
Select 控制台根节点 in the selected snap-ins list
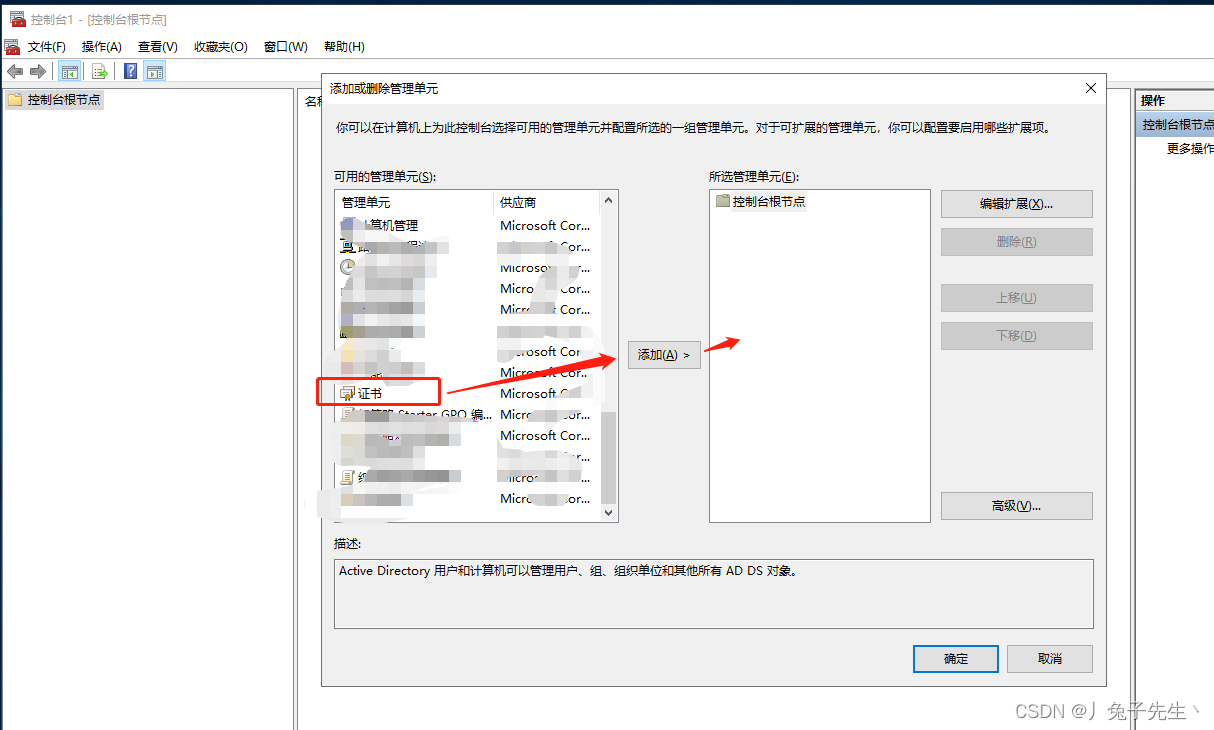[x=767, y=201]
